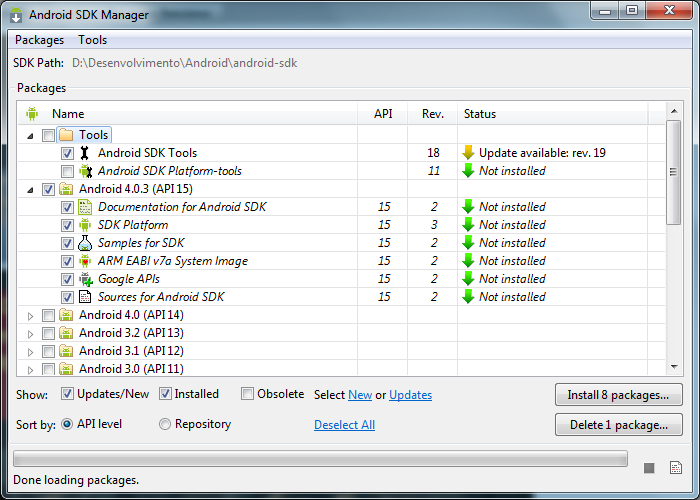Viewport: 700px width, 500px height.
Task: Click the stop square icon near progress bar
Action: click(649, 468)
